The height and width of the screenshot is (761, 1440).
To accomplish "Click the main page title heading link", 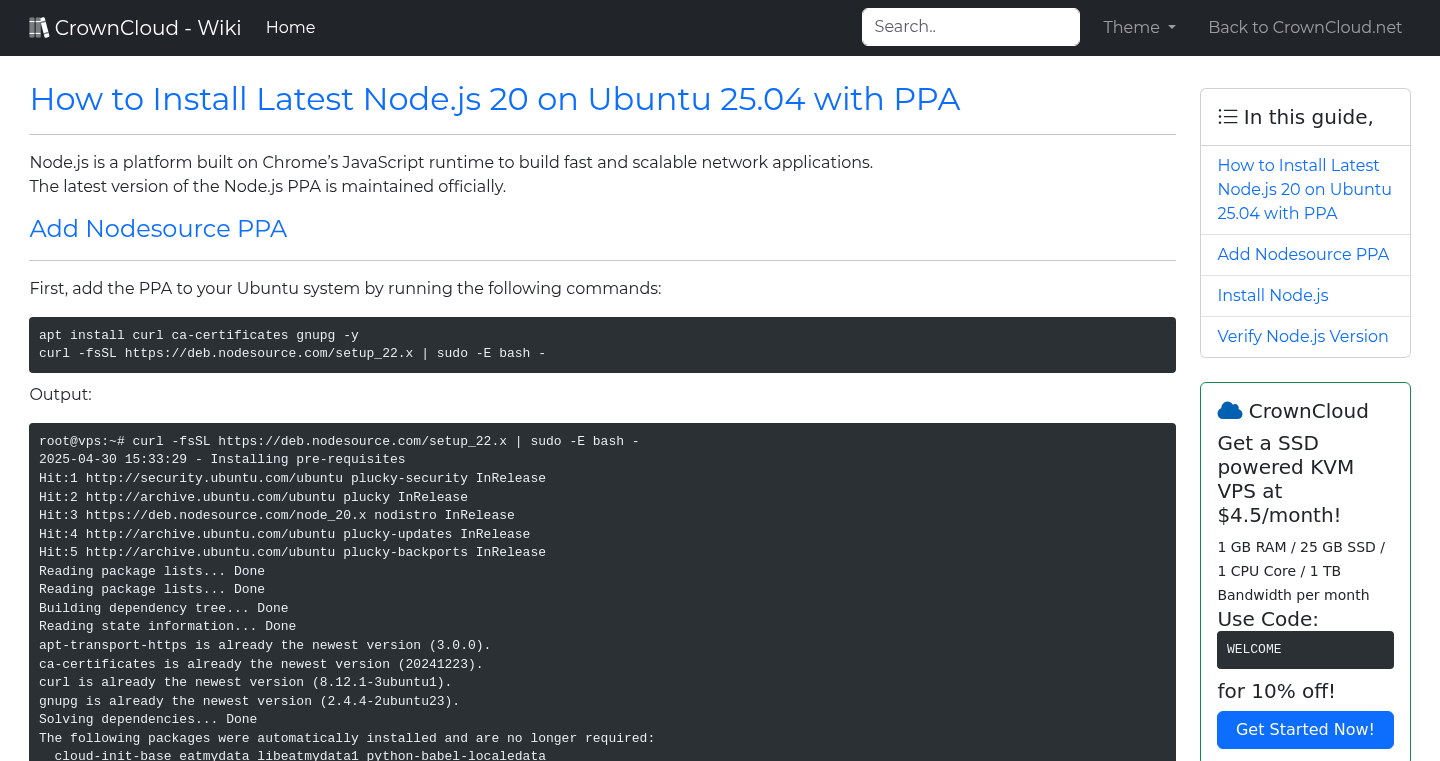I will pos(494,99).
